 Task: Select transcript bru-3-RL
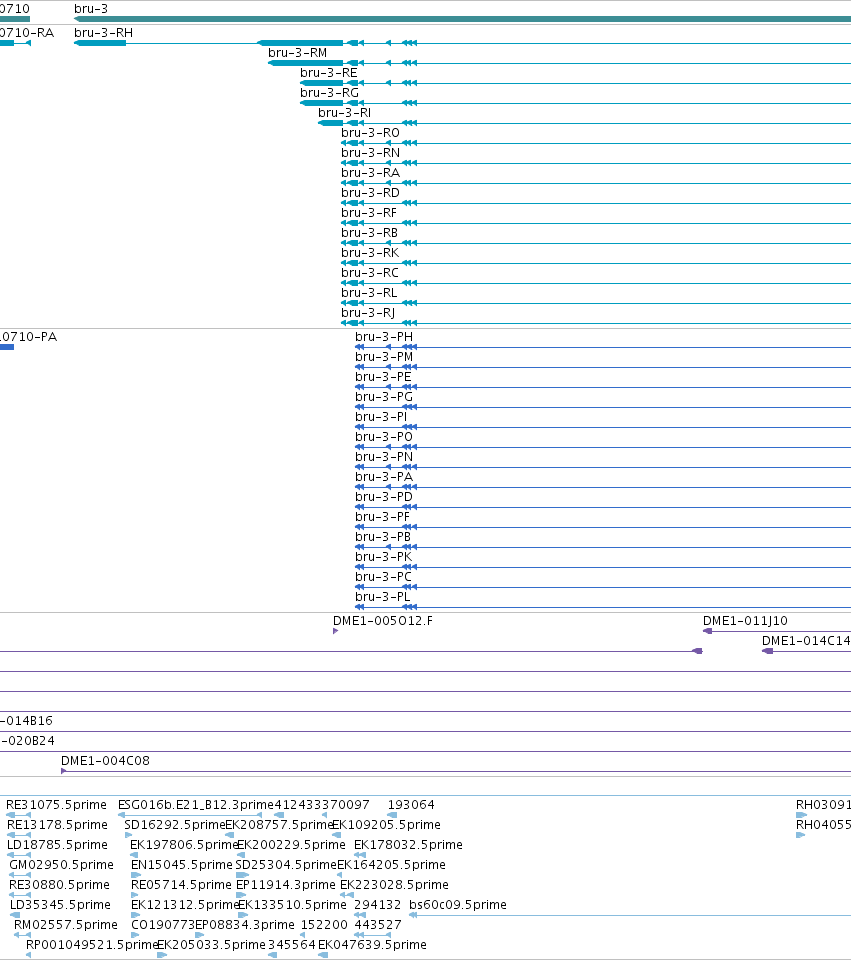click(369, 293)
